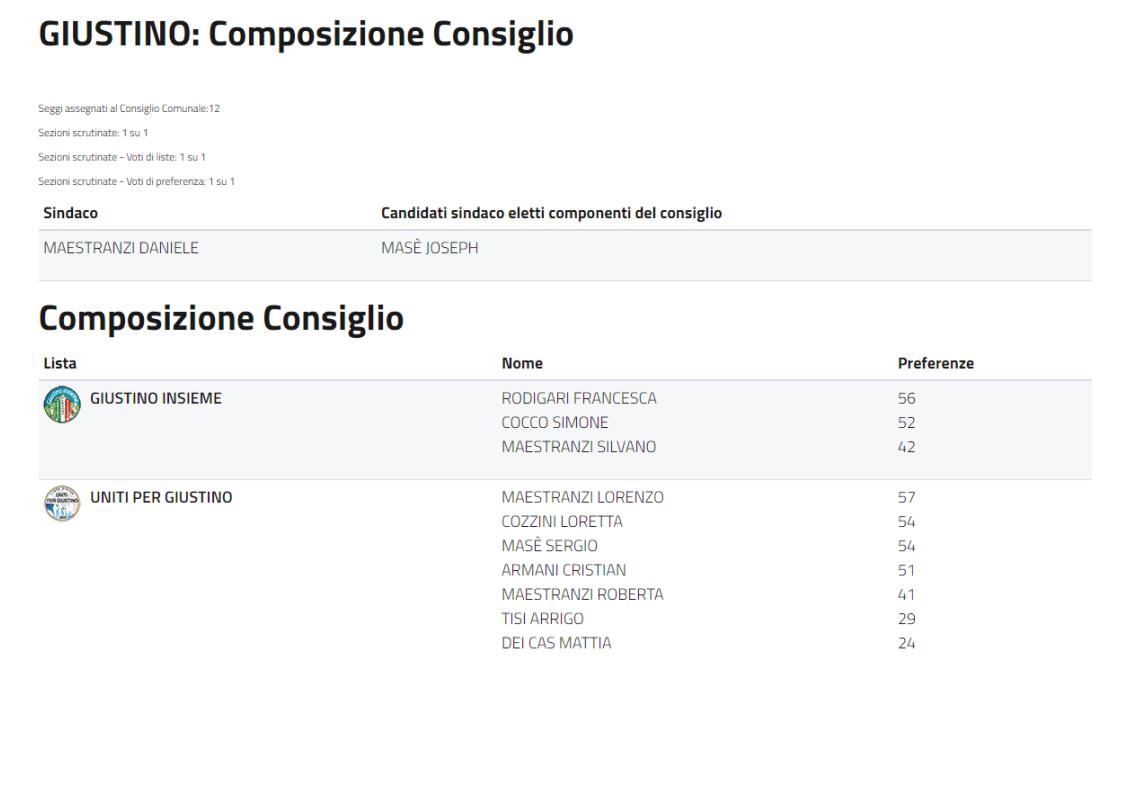Click mayor name MAESTRANZI DANIELE
This screenshot has width=1122, height=793.
[121, 248]
